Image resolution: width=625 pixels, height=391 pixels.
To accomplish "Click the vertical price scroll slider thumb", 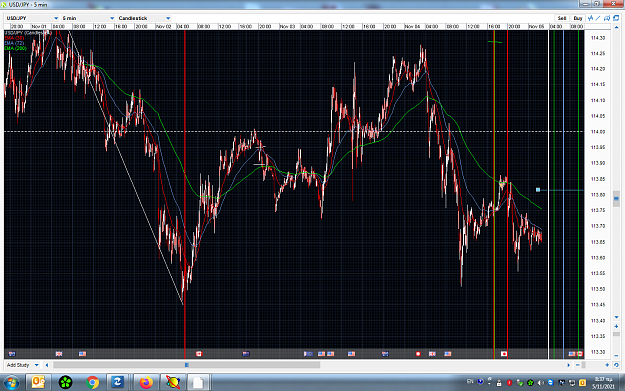I will click(616, 198).
